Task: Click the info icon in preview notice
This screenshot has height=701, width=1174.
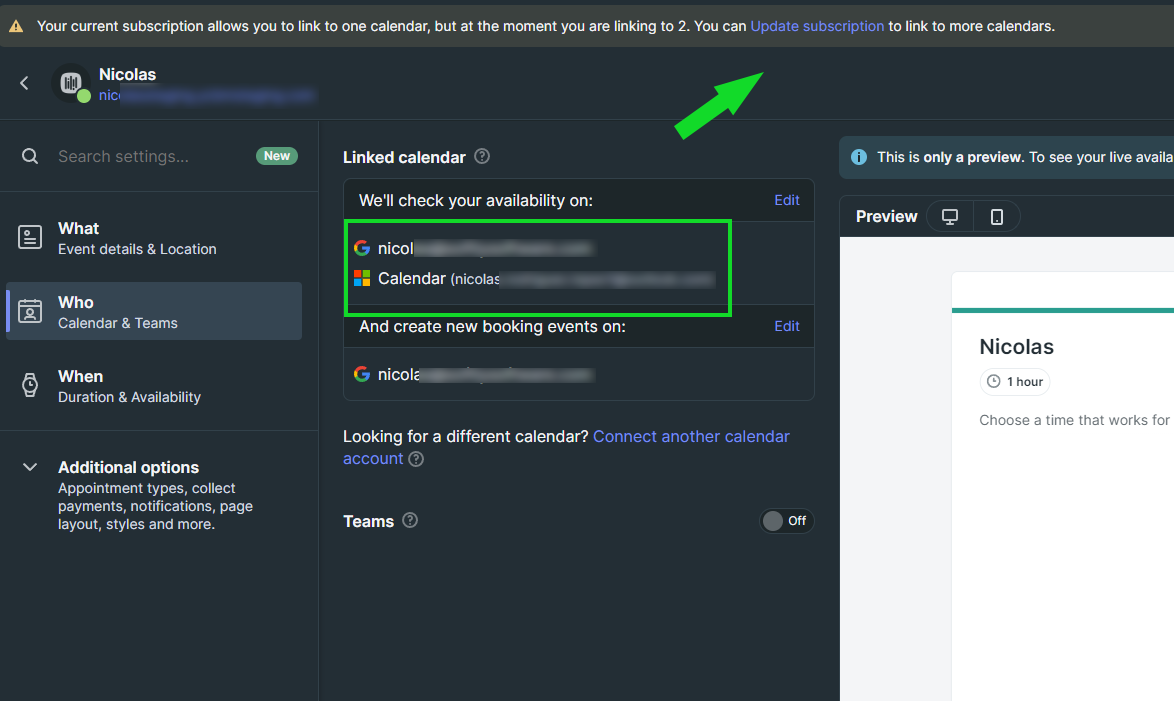Action: click(x=858, y=157)
